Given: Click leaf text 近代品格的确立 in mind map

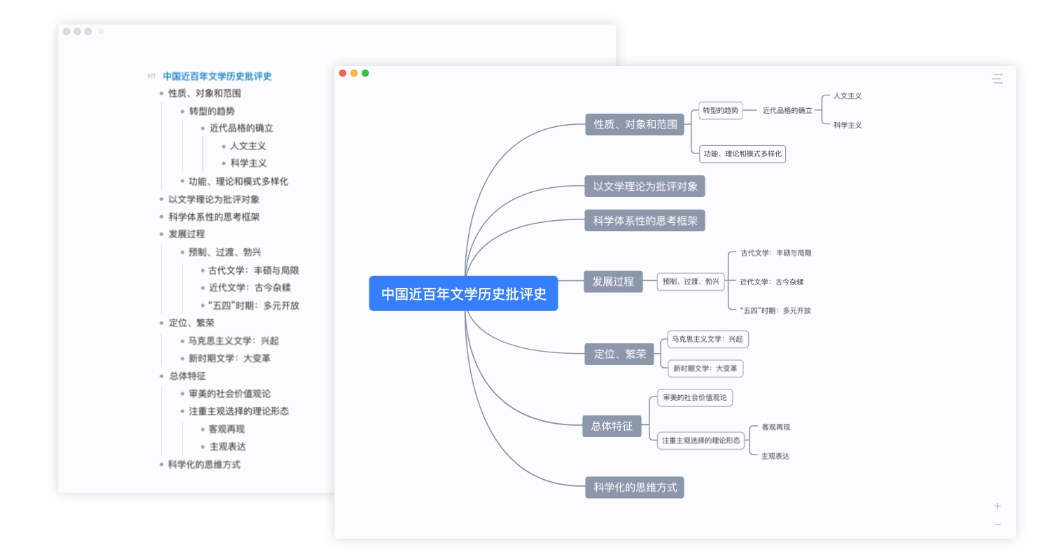Looking at the screenshot, I should 787,110.
